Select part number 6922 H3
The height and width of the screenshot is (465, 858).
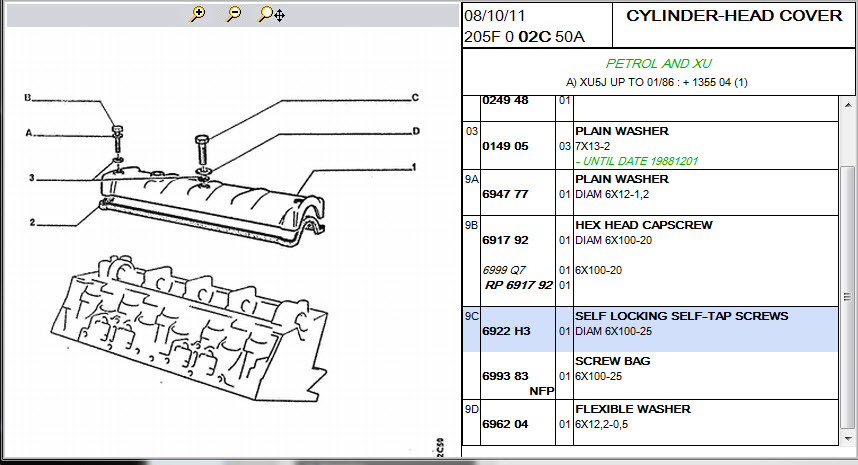coord(506,331)
